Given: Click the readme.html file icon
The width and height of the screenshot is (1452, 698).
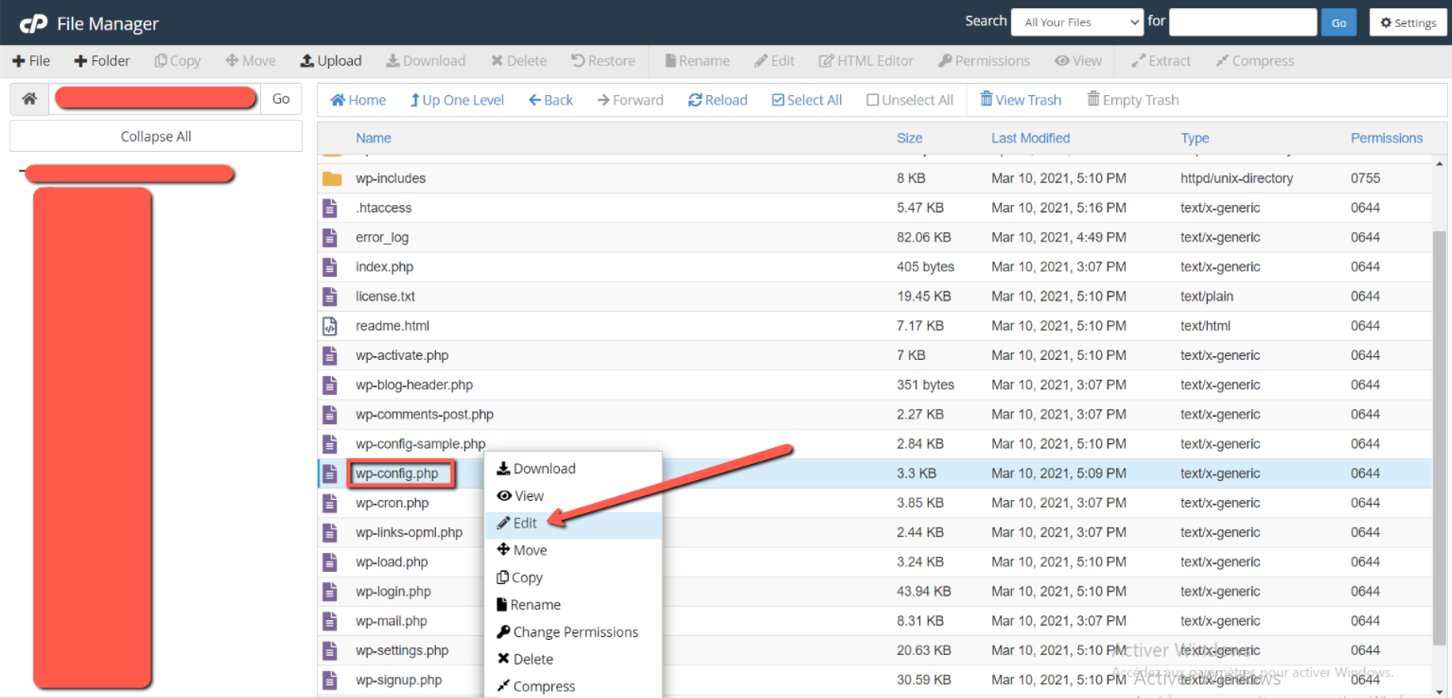Looking at the screenshot, I should [x=330, y=326].
